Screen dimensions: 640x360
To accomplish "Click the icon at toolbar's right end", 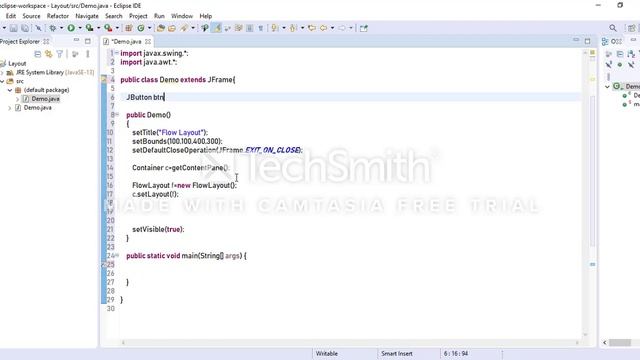I will pyautogui.click(x=364, y=28).
